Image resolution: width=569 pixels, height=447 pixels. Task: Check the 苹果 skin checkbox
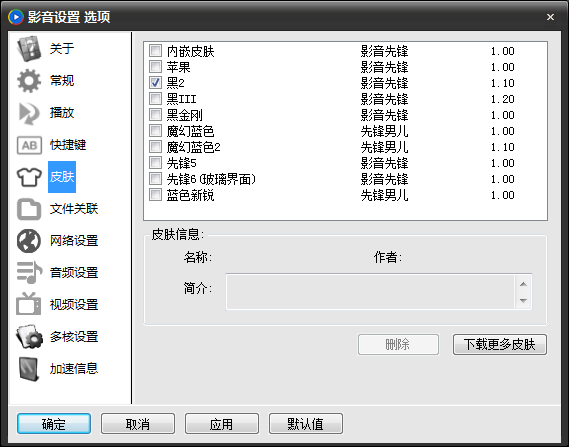coord(155,66)
